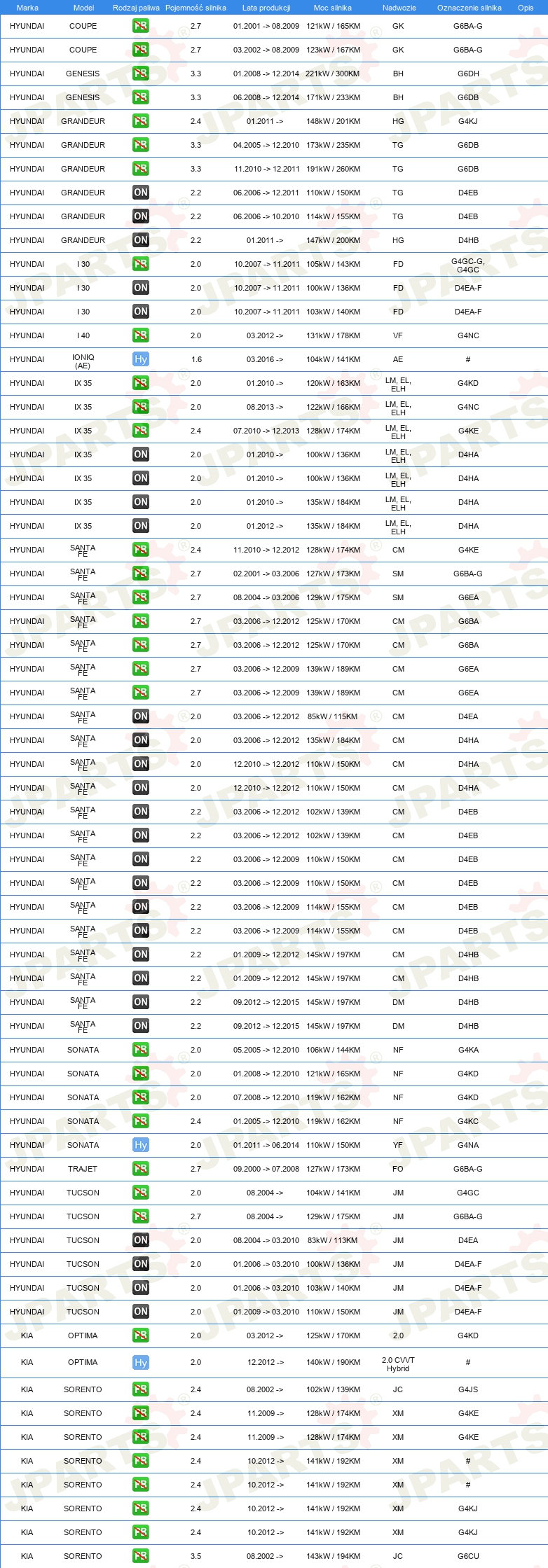The width and height of the screenshot is (548, 1568).
Task: Click the Hy hybrid icon in Kia Optima row
Action: (140, 1363)
